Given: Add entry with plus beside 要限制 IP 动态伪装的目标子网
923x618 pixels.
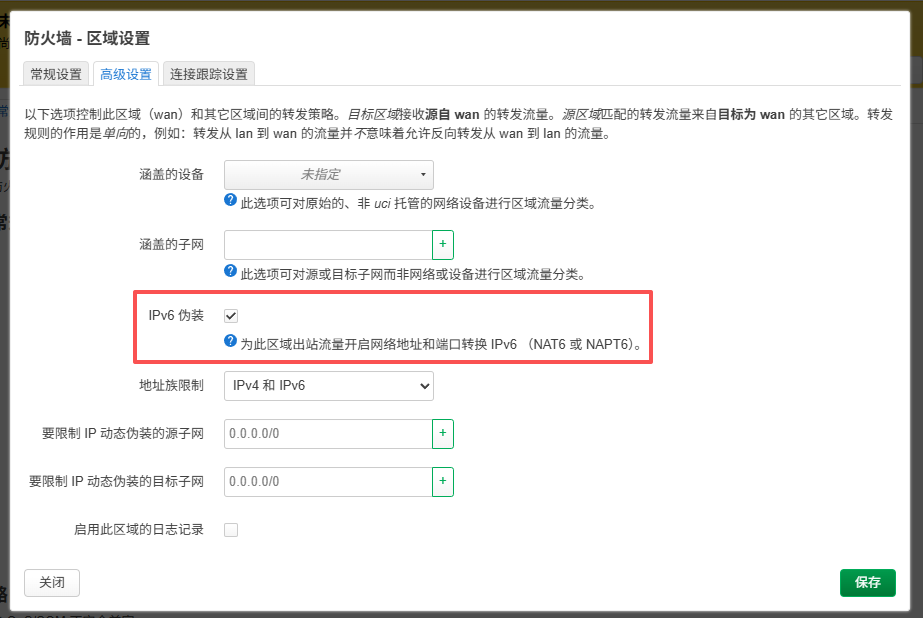Looking at the screenshot, I should point(442,482).
